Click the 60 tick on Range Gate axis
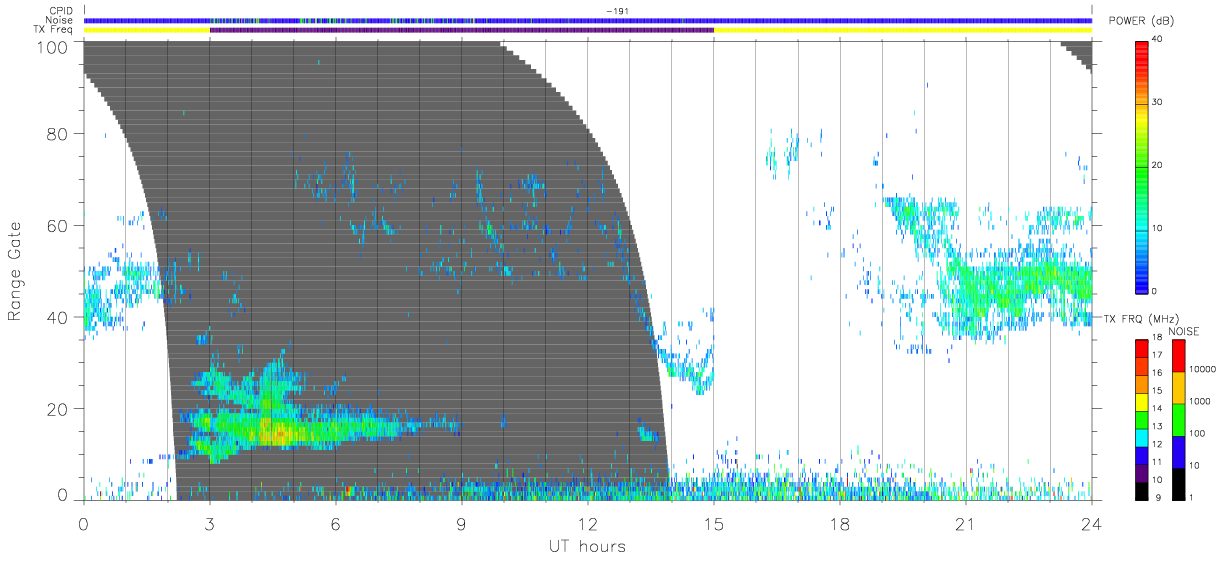Image resolution: width=1228 pixels, height=567 pixels. [60, 226]
